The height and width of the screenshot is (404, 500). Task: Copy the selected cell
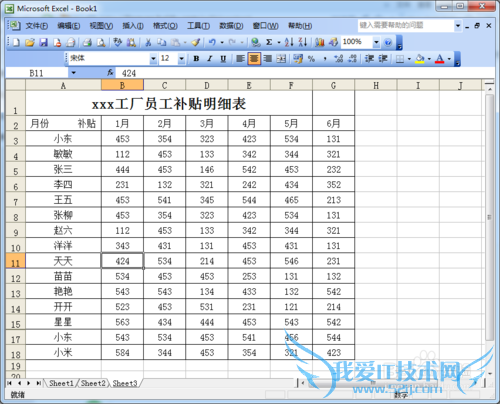pyautogui.click(x=162, y=42)
